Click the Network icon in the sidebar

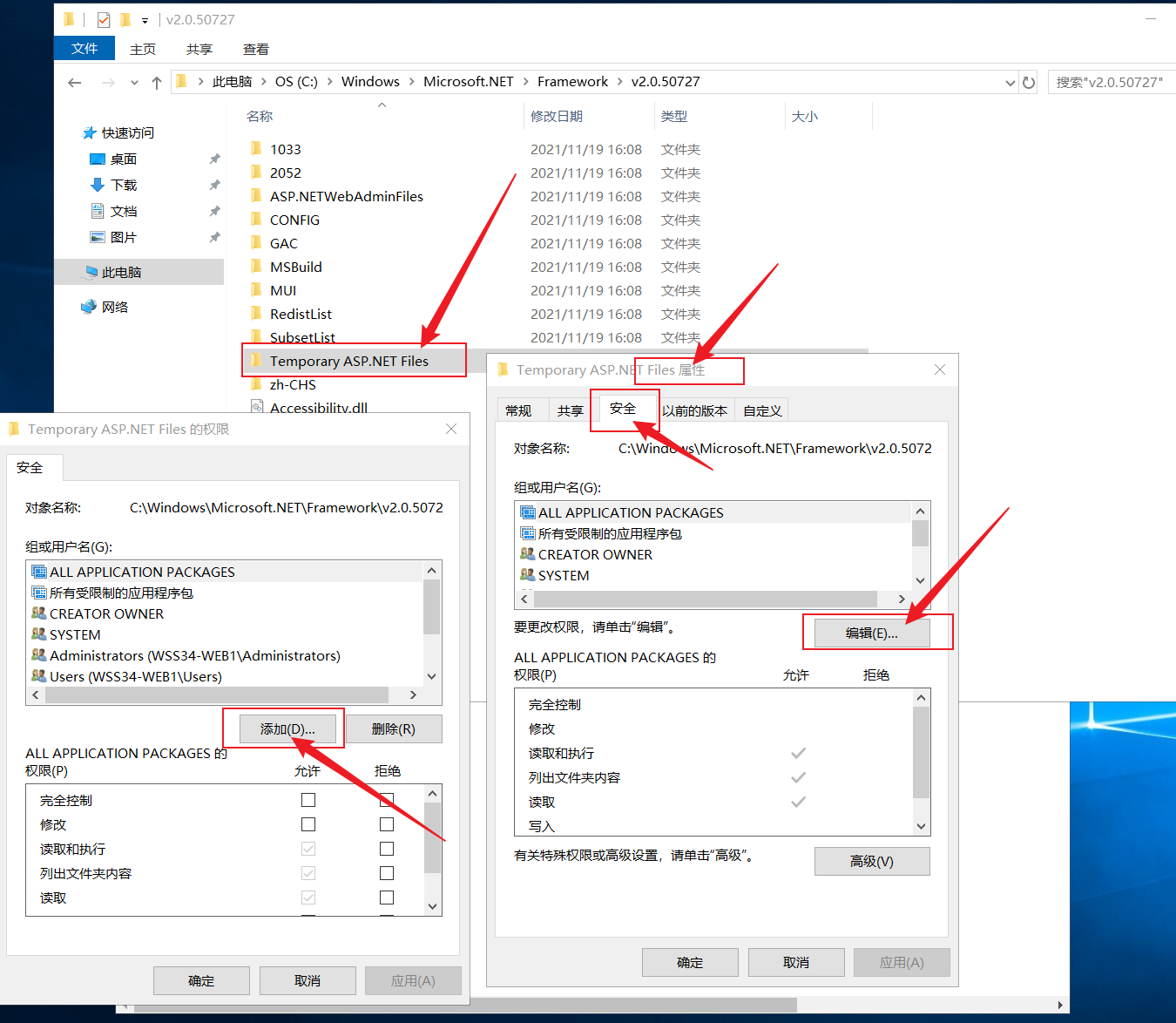pyautogui.click(x=89, y=307)
